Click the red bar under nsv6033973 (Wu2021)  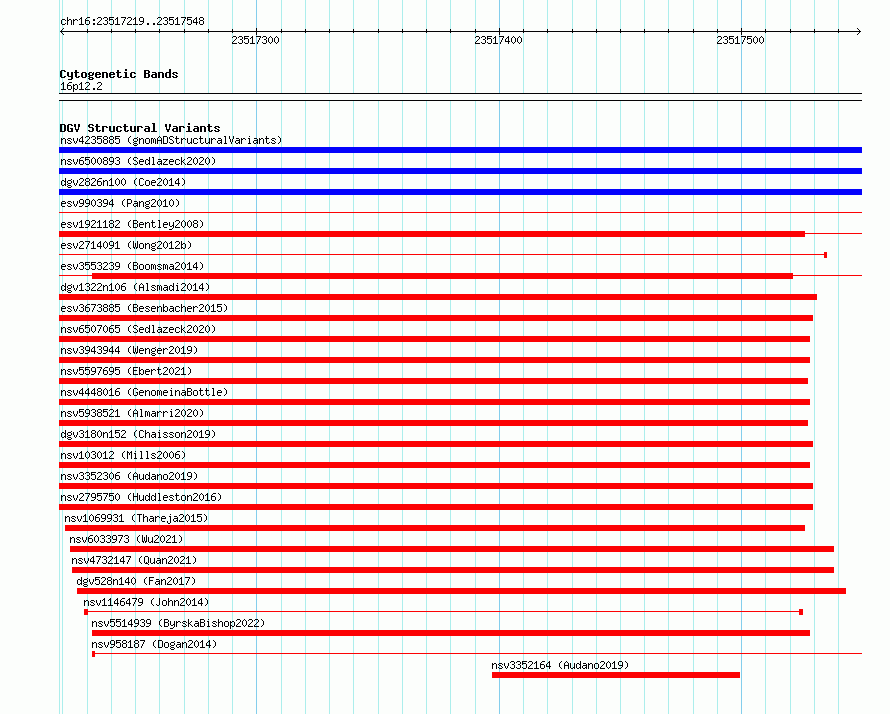click(x=452, y=549)
